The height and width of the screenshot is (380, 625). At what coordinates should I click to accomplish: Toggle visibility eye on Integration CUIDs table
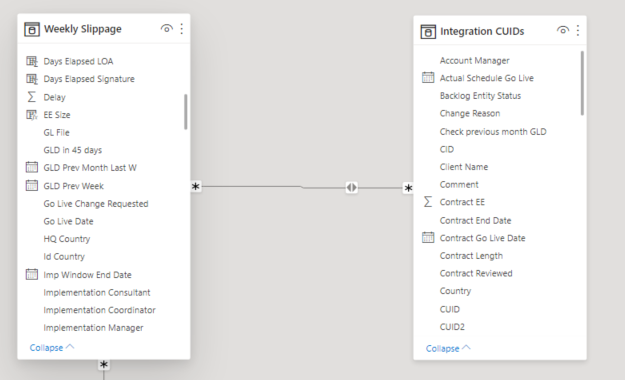pyautogui.click(x=563, y=30)
